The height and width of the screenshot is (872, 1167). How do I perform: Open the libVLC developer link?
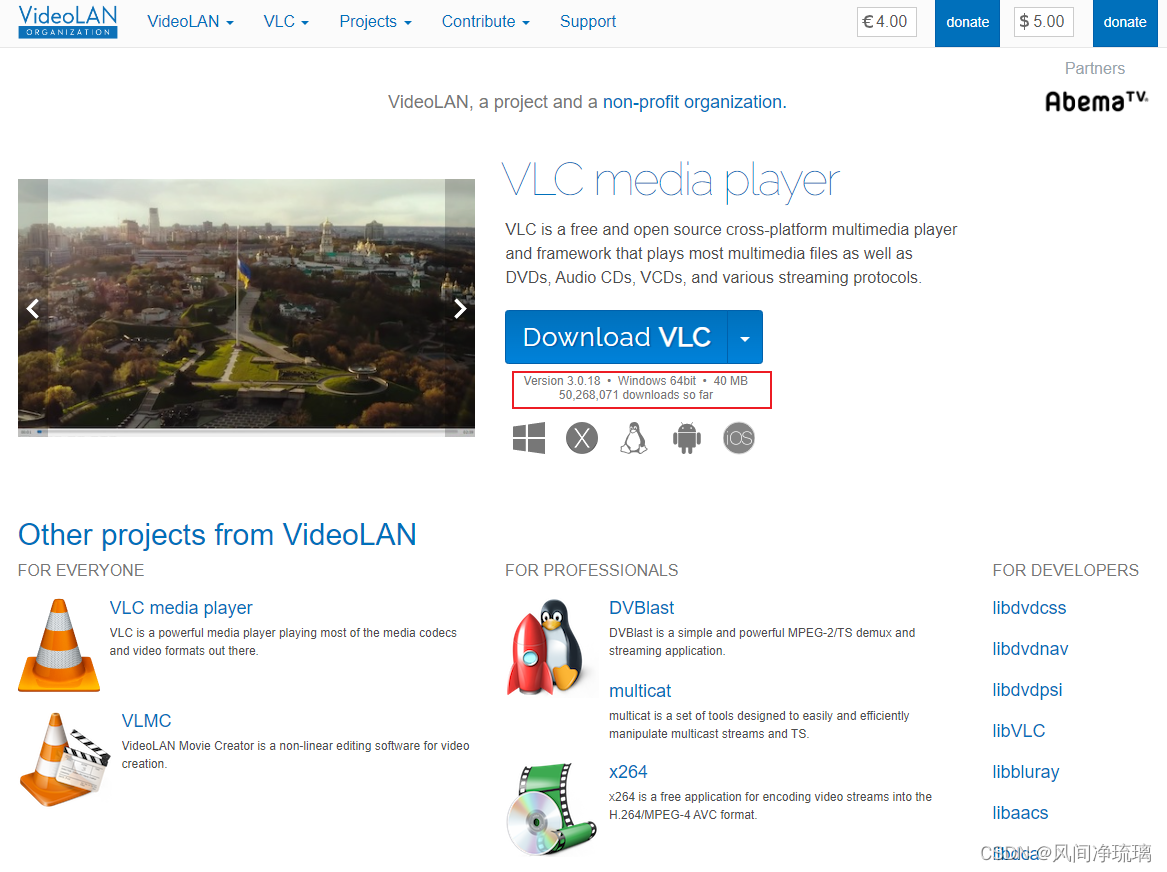[x=1019, y=731]
